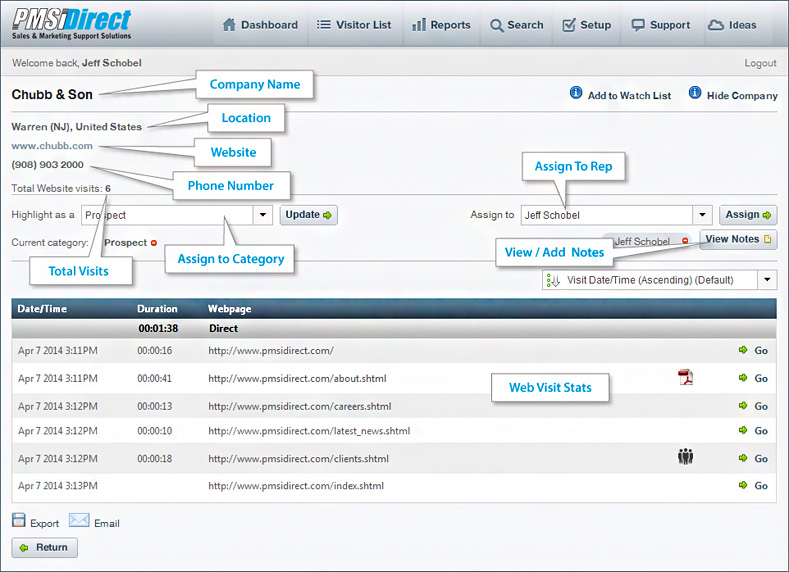
Task: Click the http://www.pmsidirect.com/careers.shtml URL text
Action: 300,406
